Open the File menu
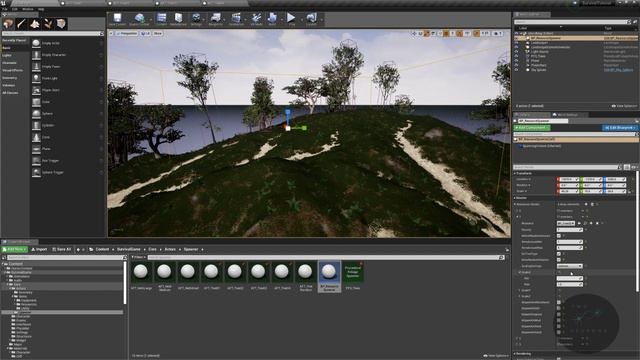This screenshot has height=360, width=640. point(4,9)
